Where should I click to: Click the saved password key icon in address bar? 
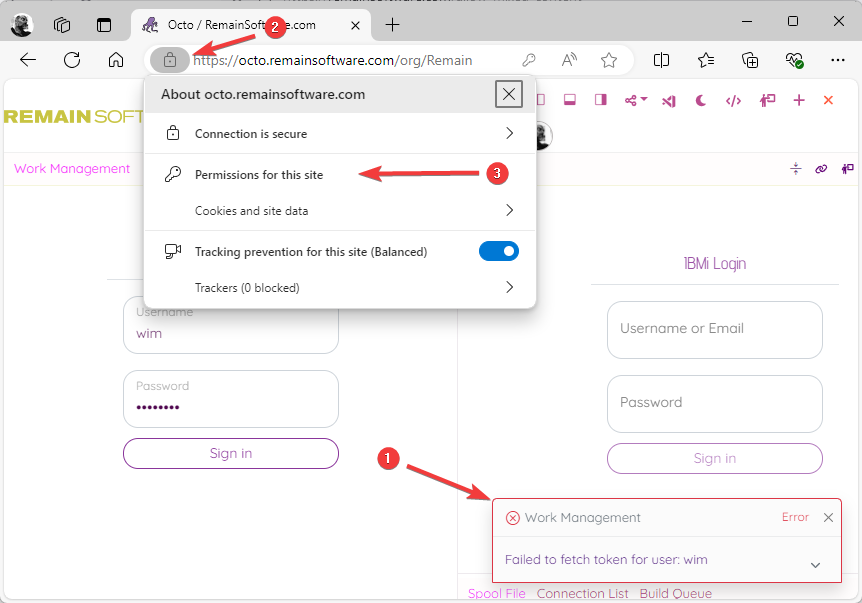click(529, 60)
